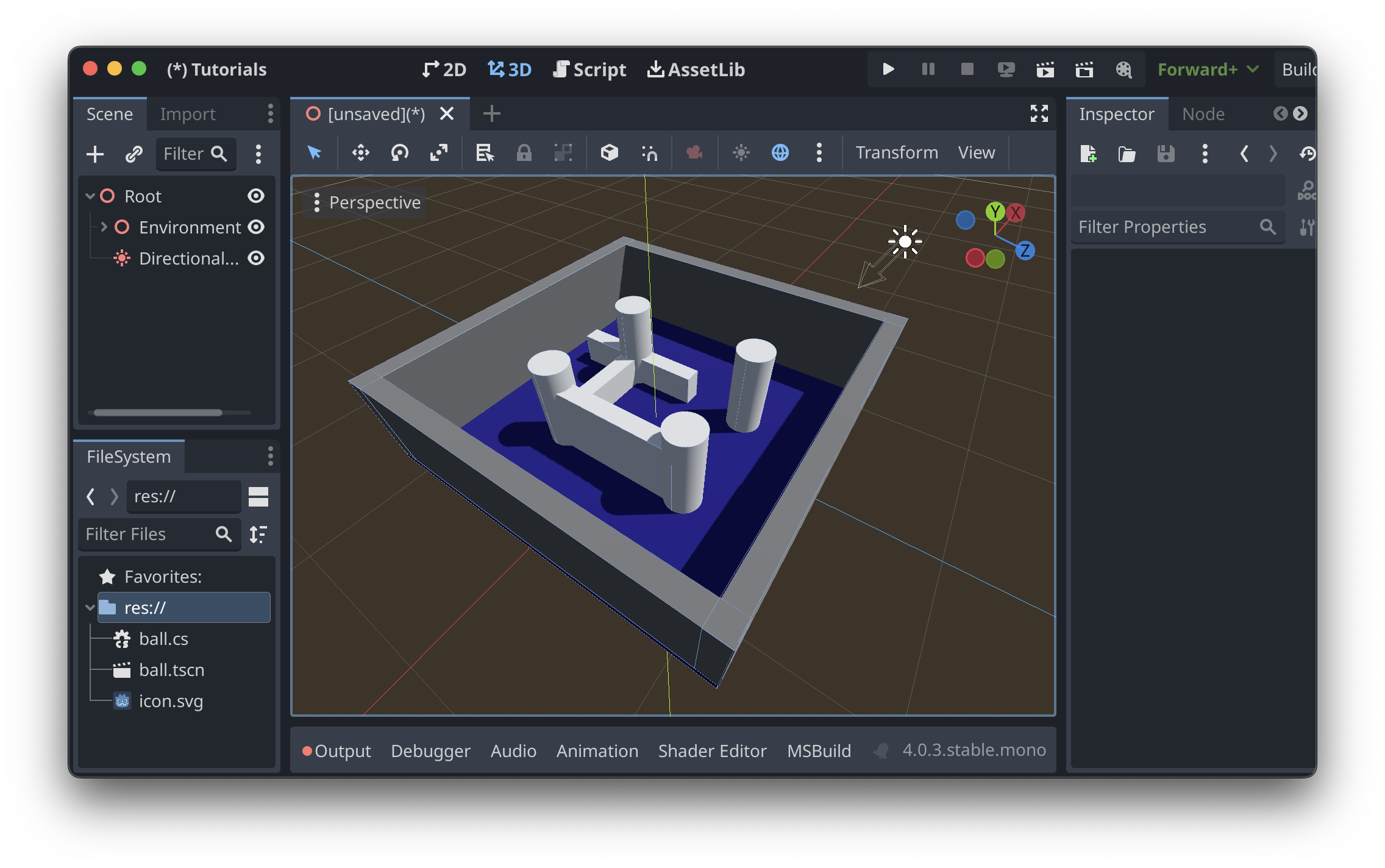Activate the Move Mode tool
This screenshot has width=1385, height=868.
click(x=360, y=152)
